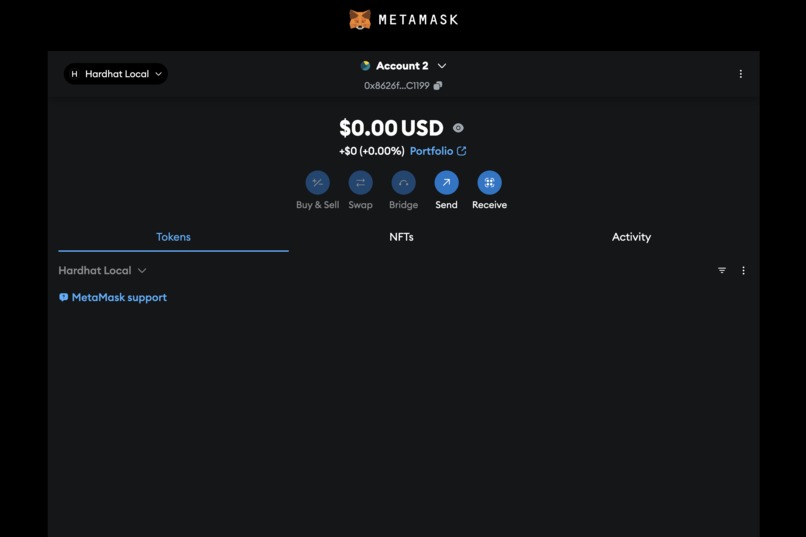
Task: Click the Send arrow button
Action: click(446, 182)
